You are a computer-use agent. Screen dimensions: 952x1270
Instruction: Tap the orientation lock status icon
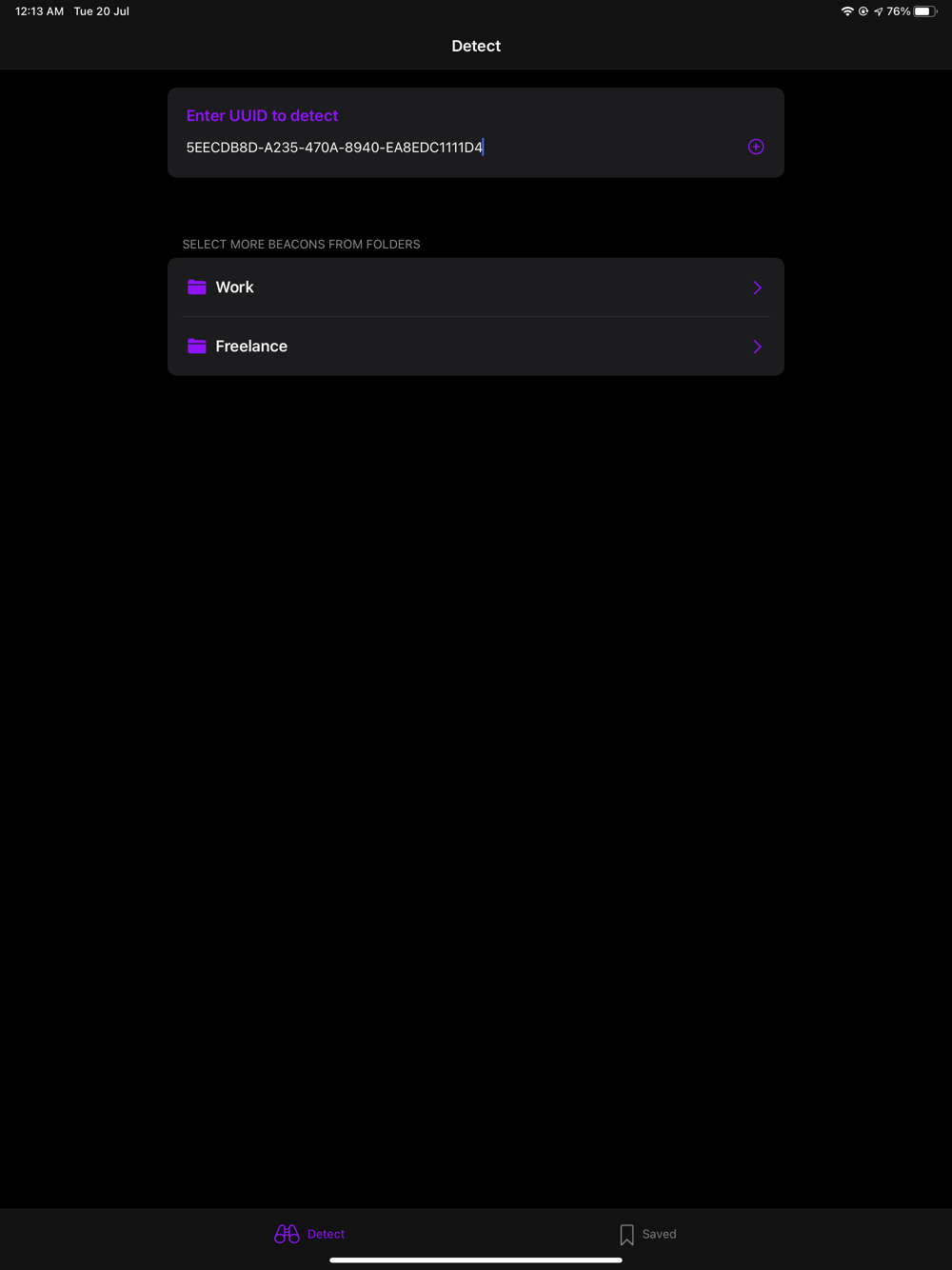[x=863, y=11]
